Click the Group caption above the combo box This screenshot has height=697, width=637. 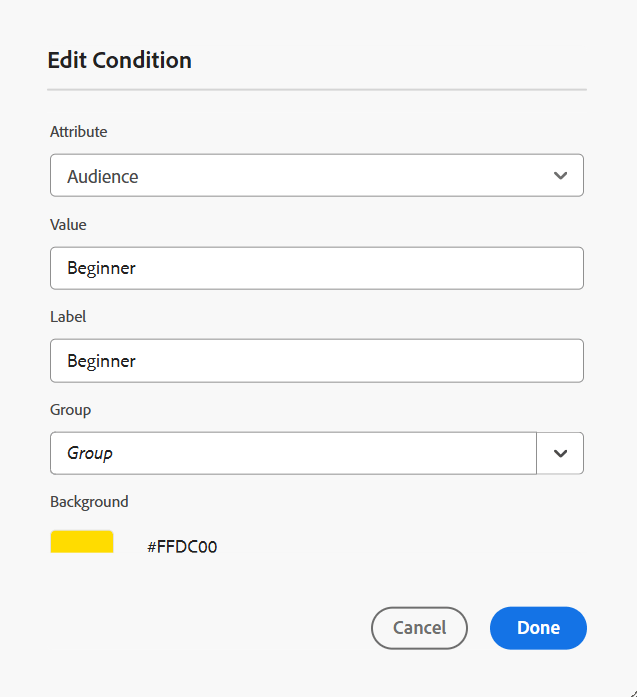point(70,409)
